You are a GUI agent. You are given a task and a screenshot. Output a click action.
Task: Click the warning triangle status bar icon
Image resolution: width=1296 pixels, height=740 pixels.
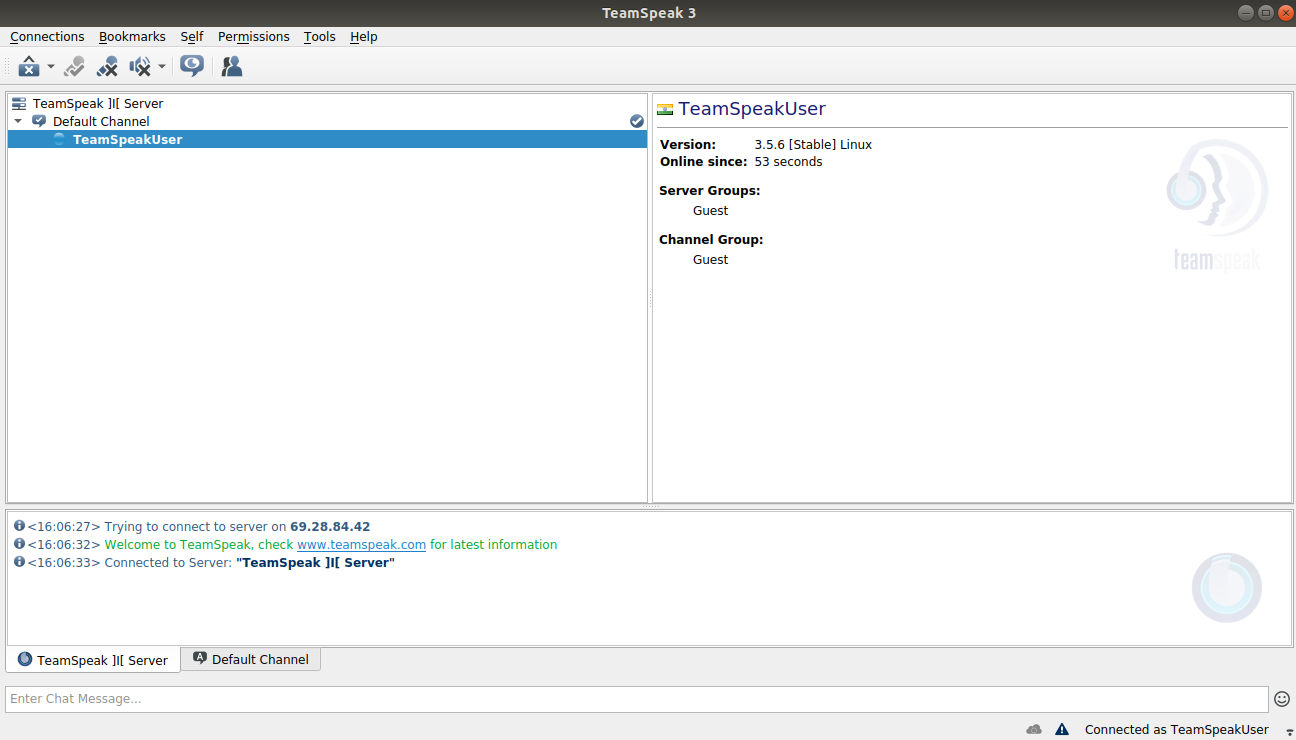click(1061, 730)
